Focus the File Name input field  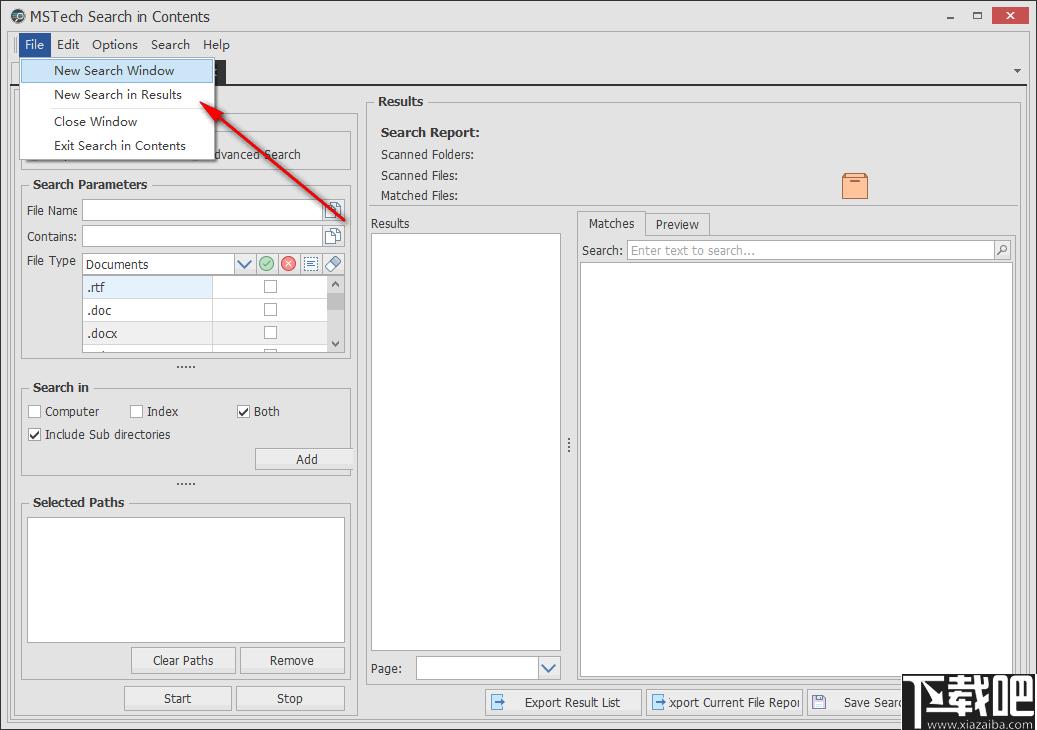pos(202,210)
